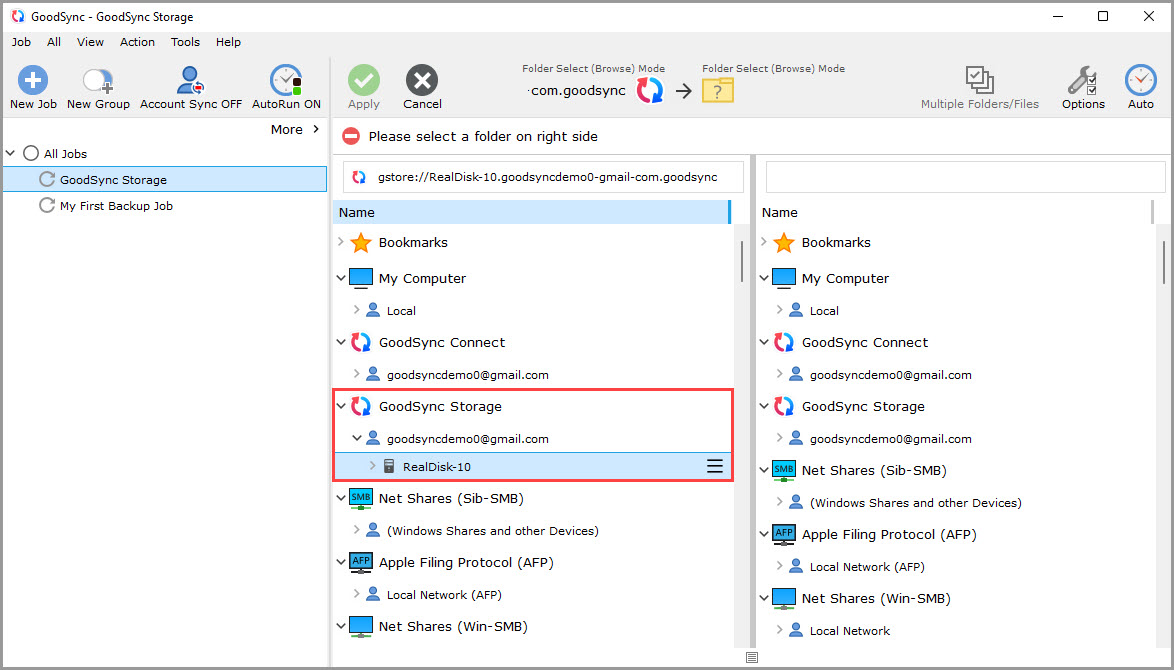Collapse the All Jobs tree
Viewport: 1174px width, 670px height.
(x=10, y=153)
